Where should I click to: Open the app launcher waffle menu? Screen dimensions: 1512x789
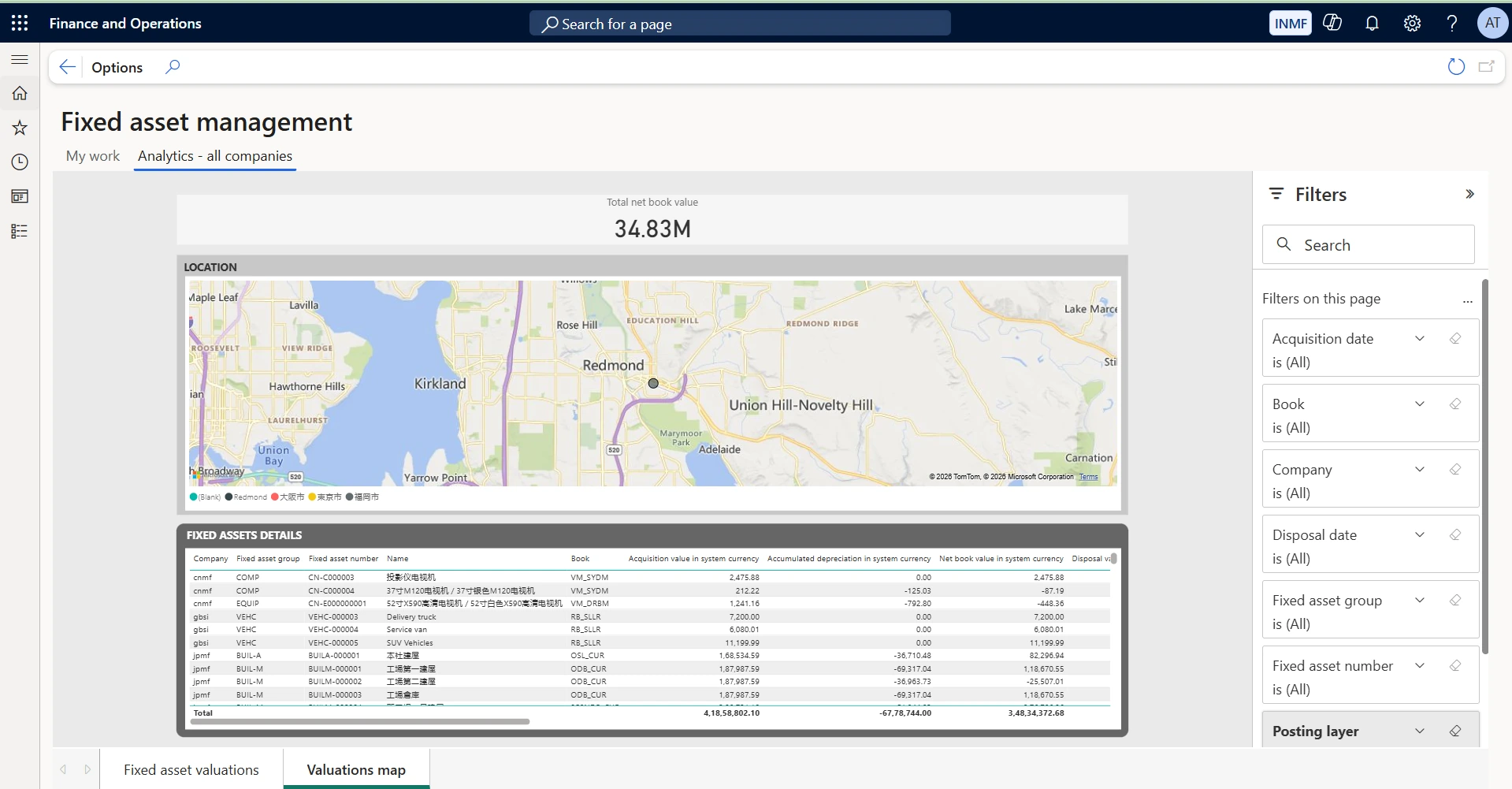20,23
